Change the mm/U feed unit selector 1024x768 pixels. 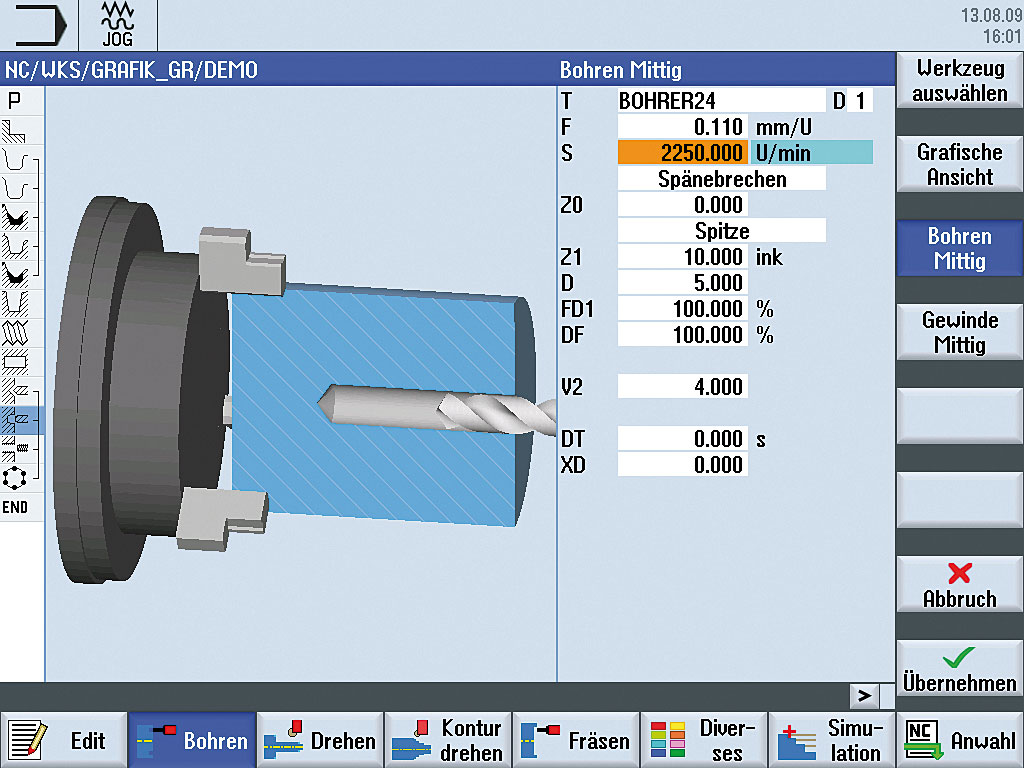click(783, 127)
